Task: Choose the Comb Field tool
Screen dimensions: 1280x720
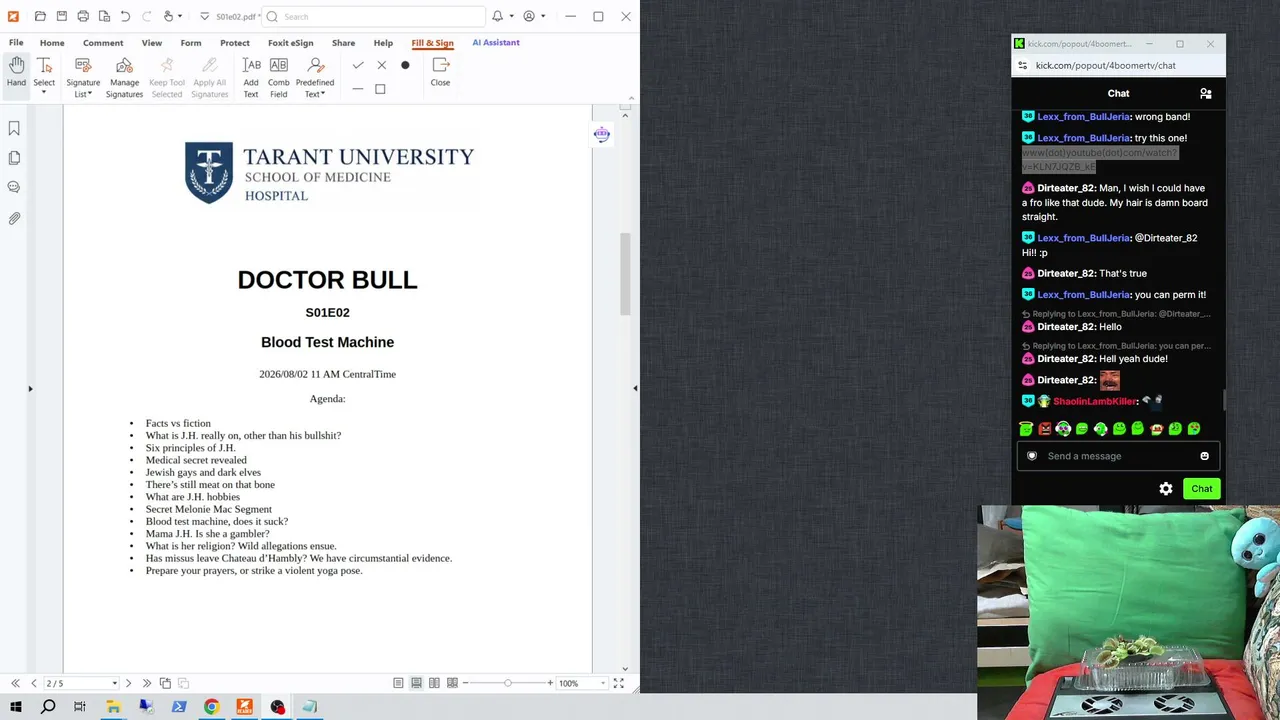Action: [278, 78]
